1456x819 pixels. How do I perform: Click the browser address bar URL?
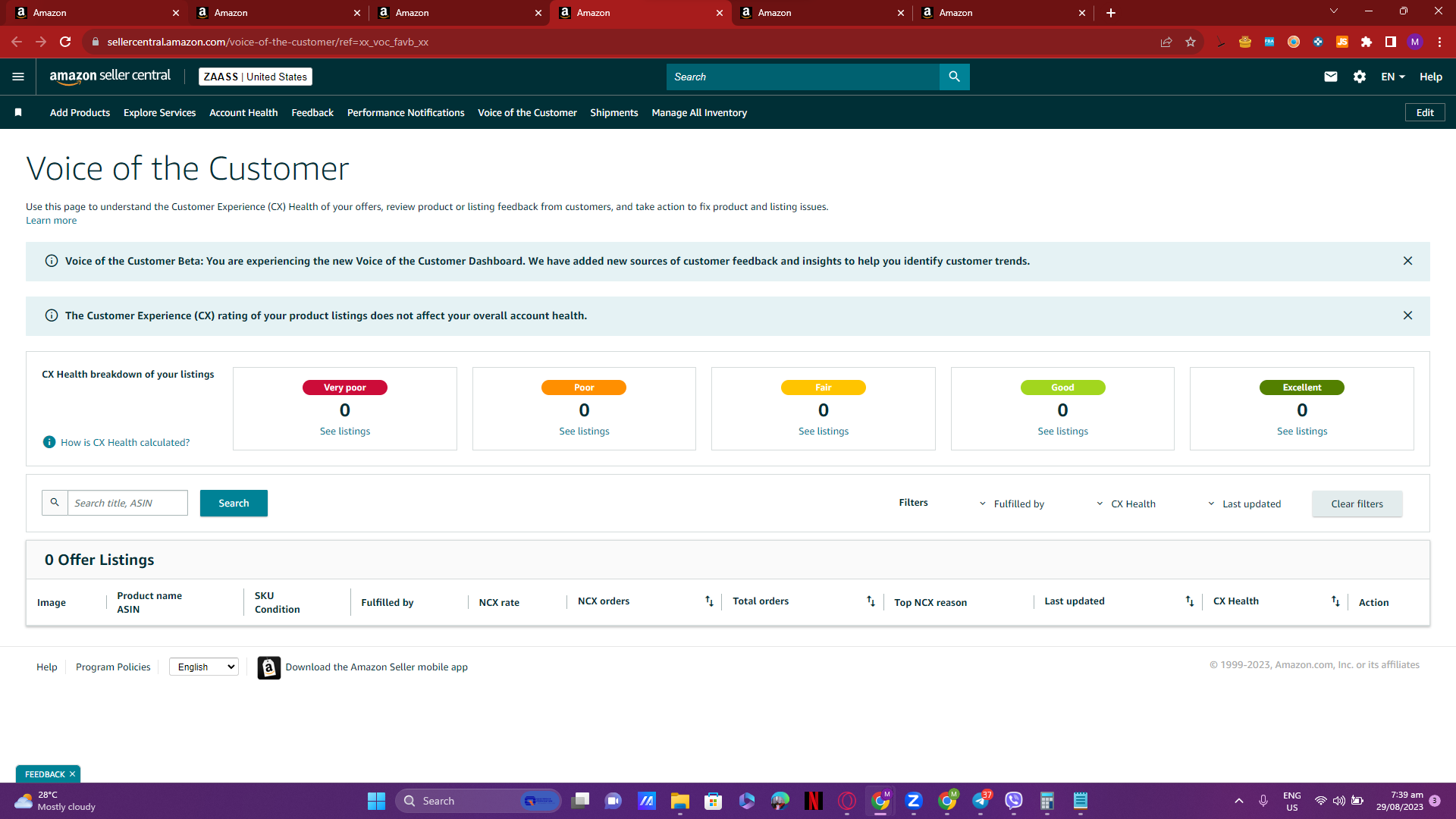coord(268,42)
